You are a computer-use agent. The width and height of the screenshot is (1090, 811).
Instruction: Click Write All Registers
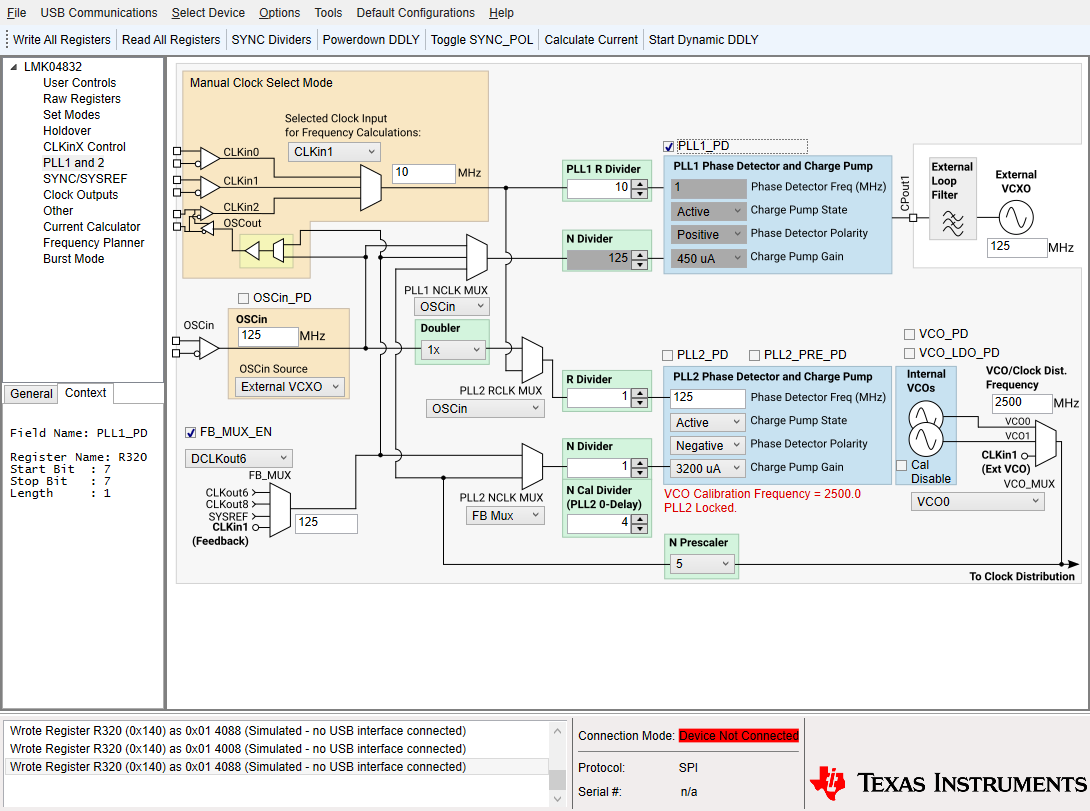pyautogui.click(x=61, y=40)
